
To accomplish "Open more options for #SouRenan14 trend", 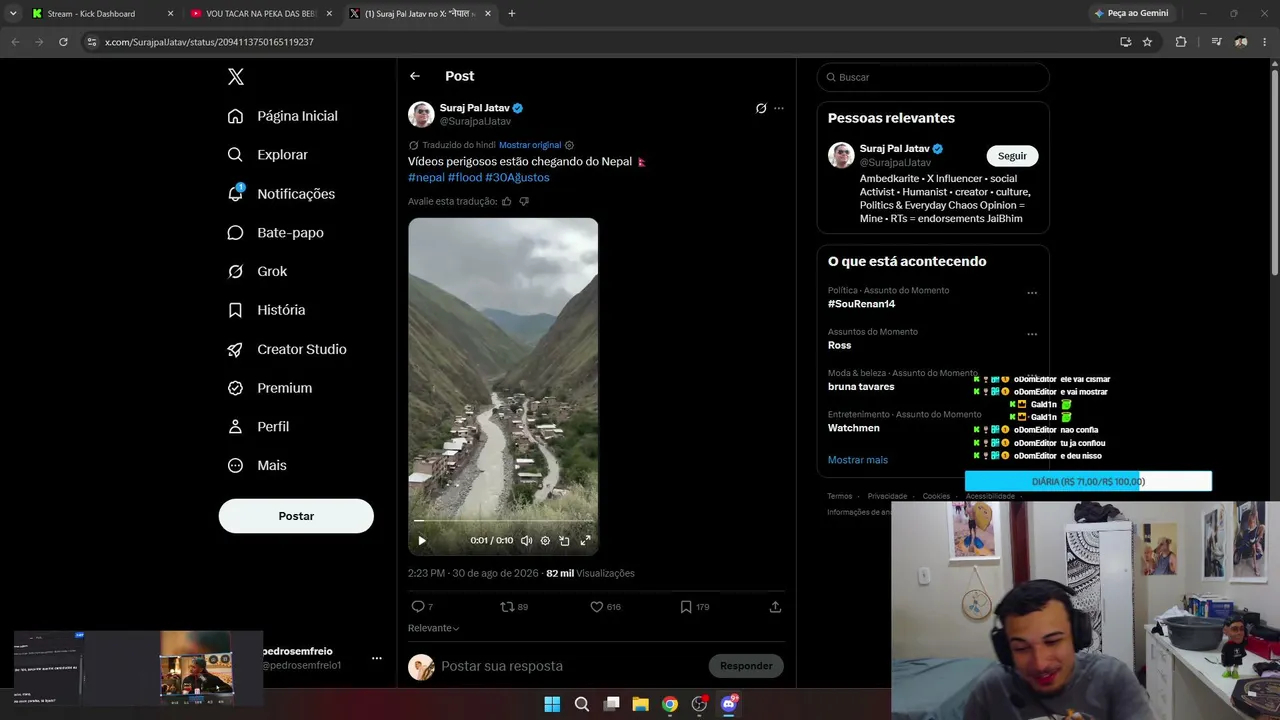I will [x=1032, y=293].
